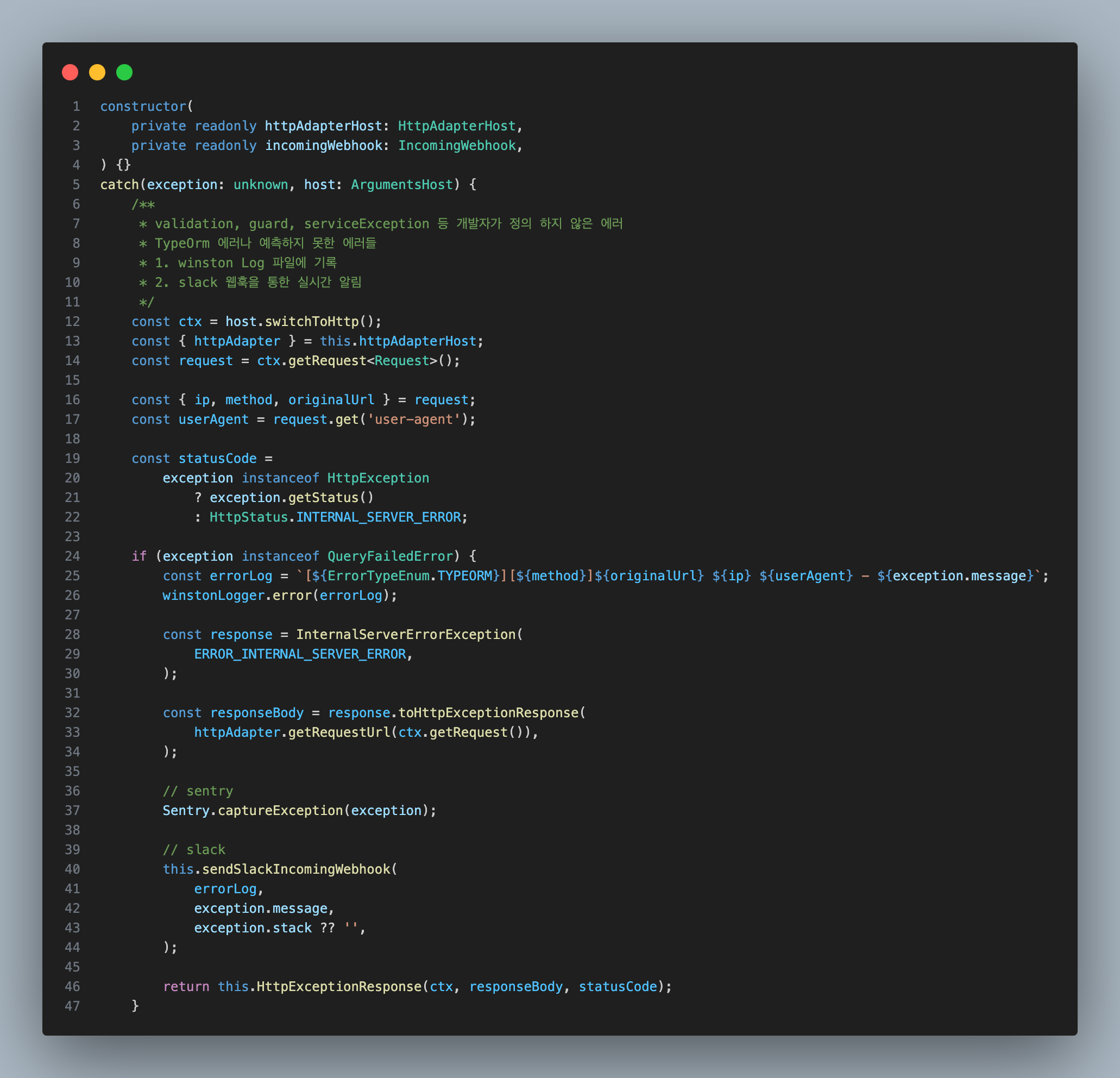
Task: Click the toHttpExceptionResponse method name
Action: [488, 713]
